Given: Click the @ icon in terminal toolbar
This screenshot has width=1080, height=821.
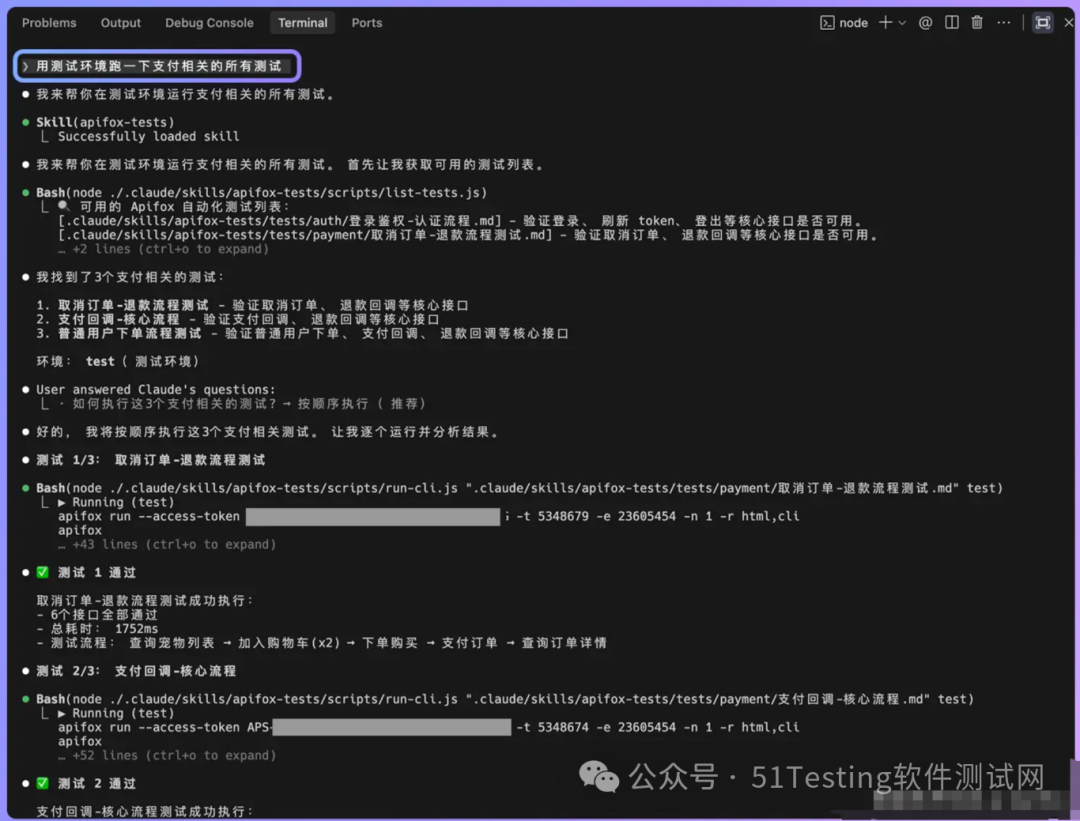Looking at the screenshot, I should [925, 23].
